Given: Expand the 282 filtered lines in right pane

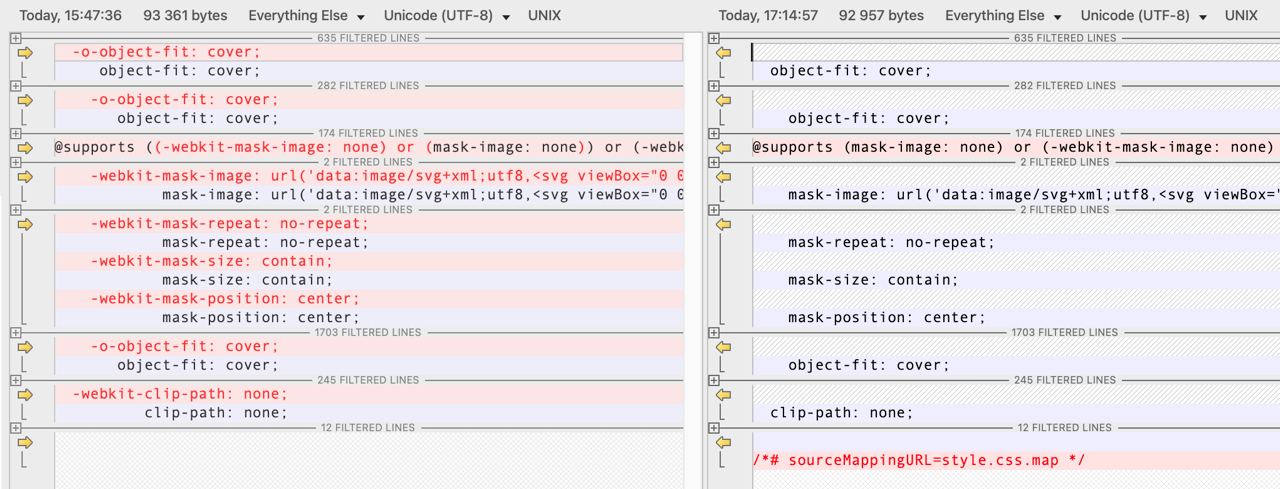Looking at the screenshot, I should [x=713, y=86].
